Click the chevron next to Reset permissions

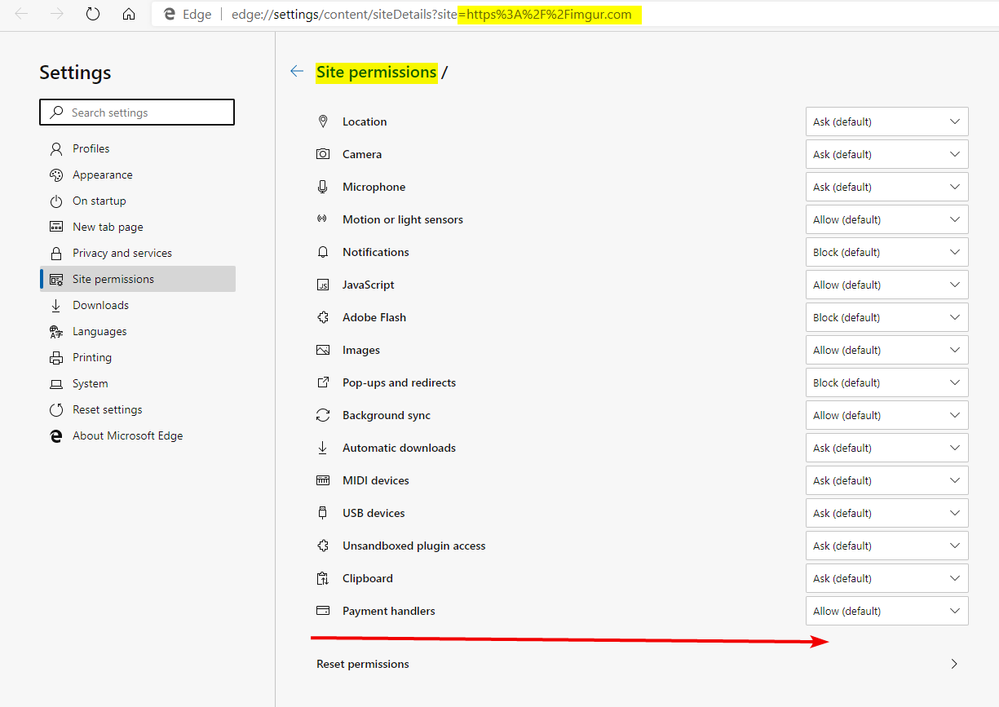[x=954, y=664]
